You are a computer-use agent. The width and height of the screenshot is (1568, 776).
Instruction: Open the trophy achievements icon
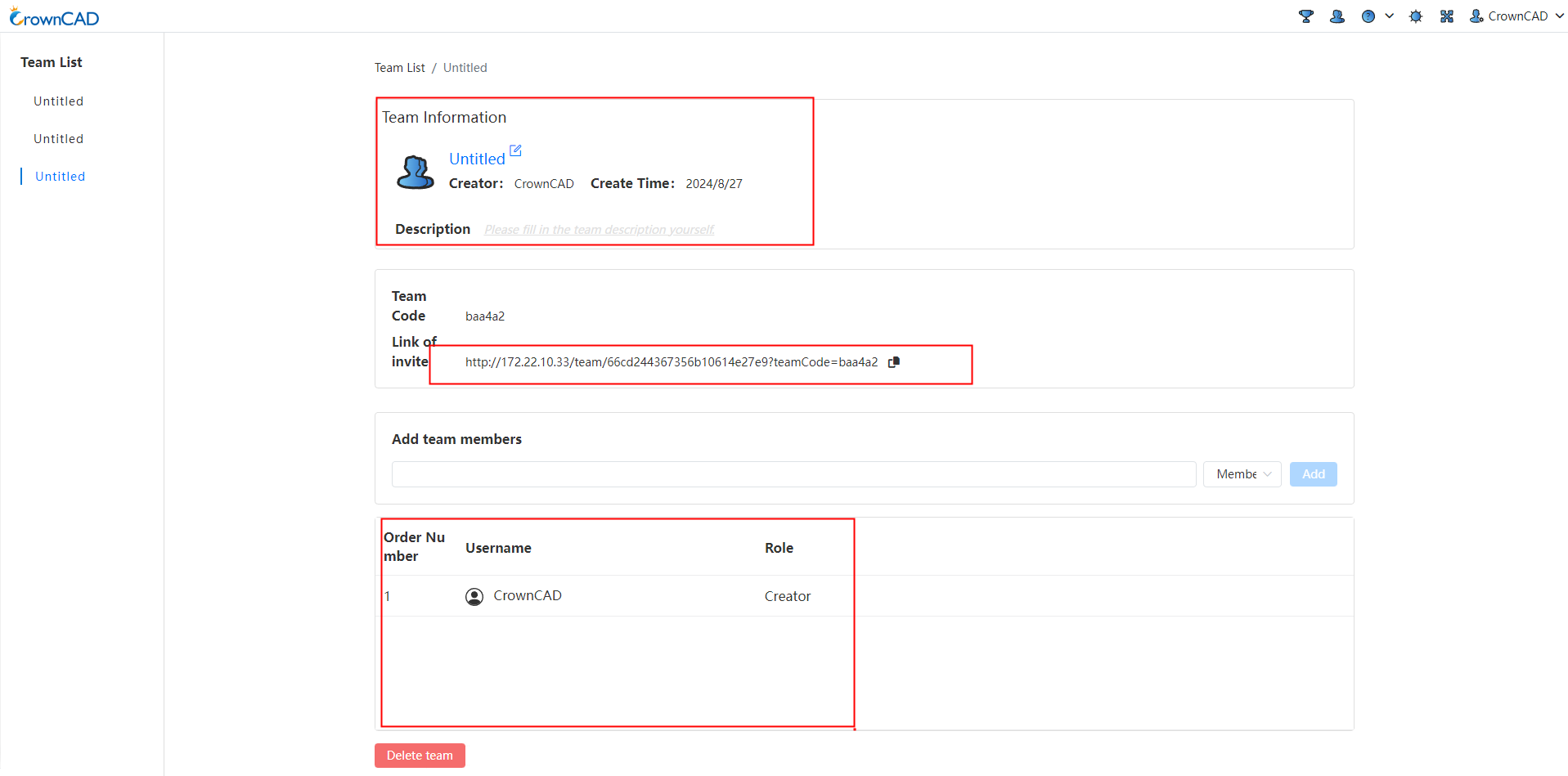[x=1306, y=16]
